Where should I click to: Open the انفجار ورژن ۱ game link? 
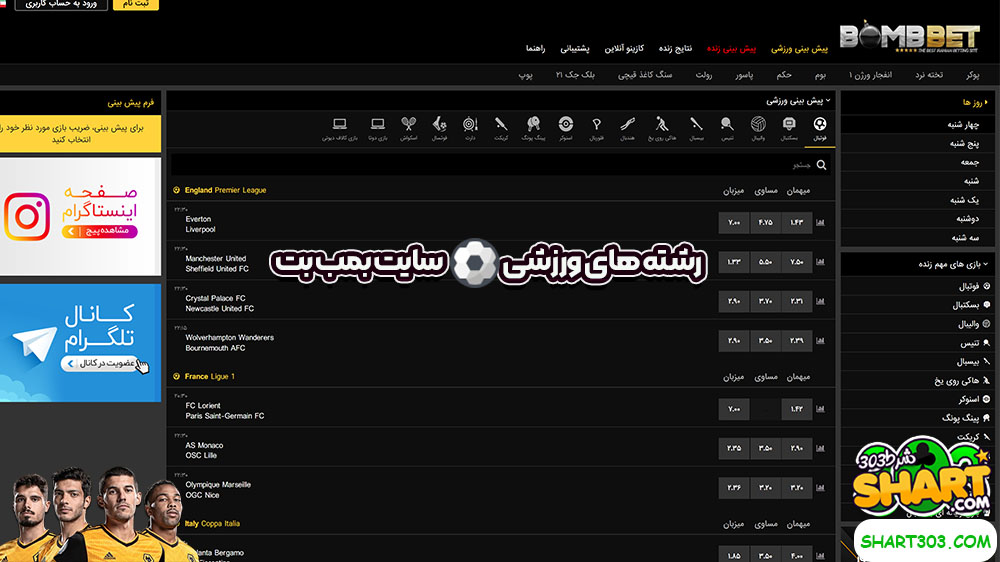(x=871, y=75)
